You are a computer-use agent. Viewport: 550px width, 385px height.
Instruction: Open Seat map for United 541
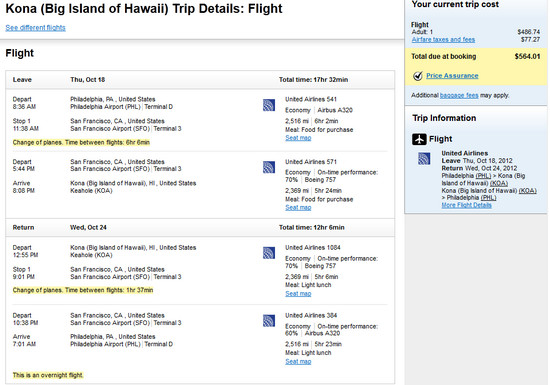tap(298, 138)
